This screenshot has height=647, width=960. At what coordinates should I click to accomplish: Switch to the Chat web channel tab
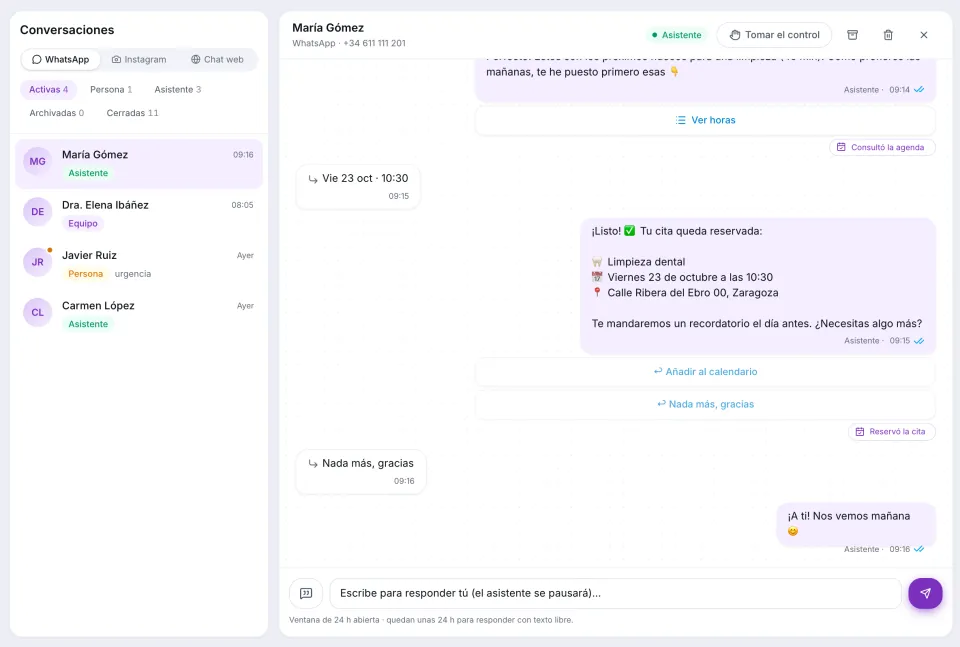tap(217, 59)
